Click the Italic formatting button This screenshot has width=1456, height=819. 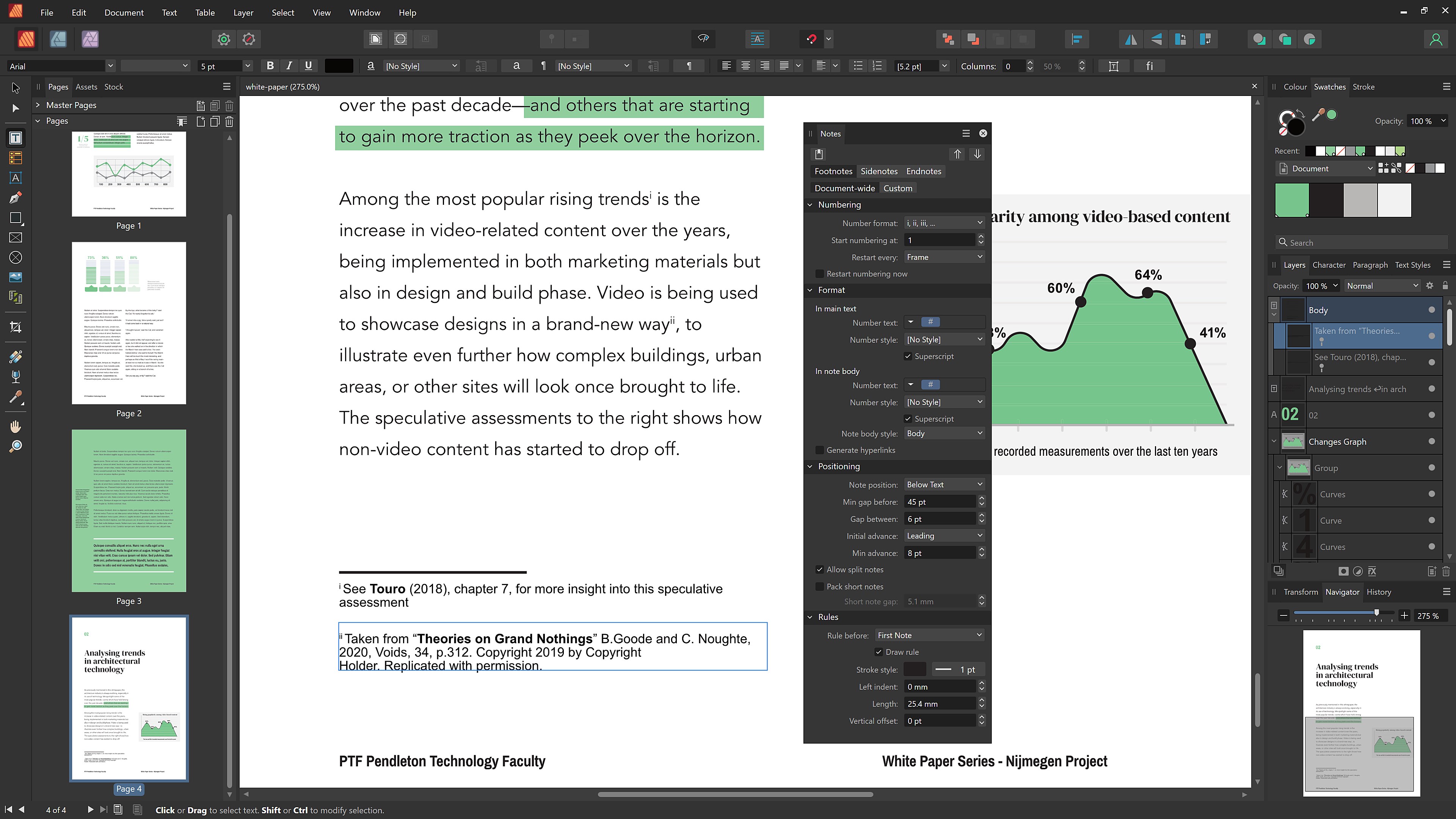tap(289, 66)
